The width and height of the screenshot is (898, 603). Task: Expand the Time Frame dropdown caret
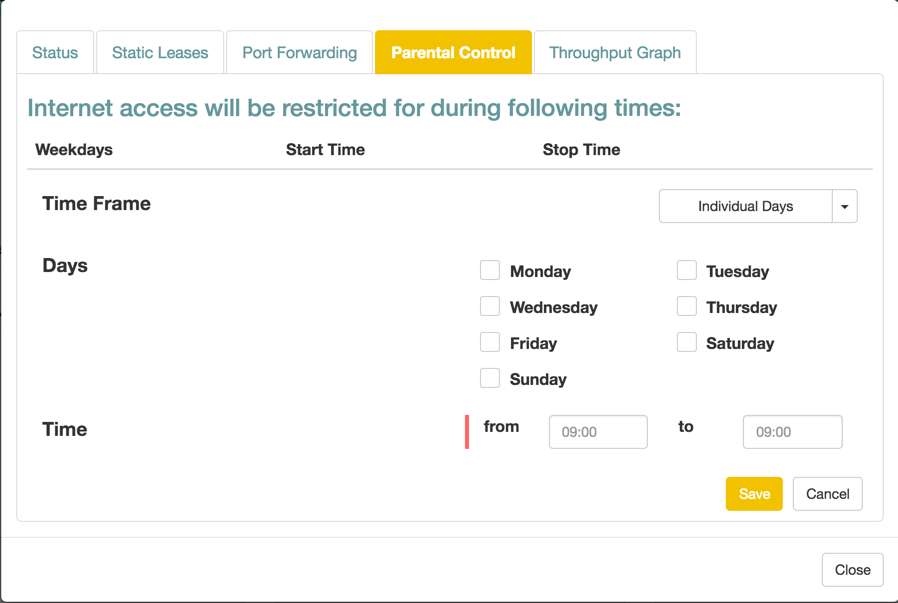tap(845, 206)
